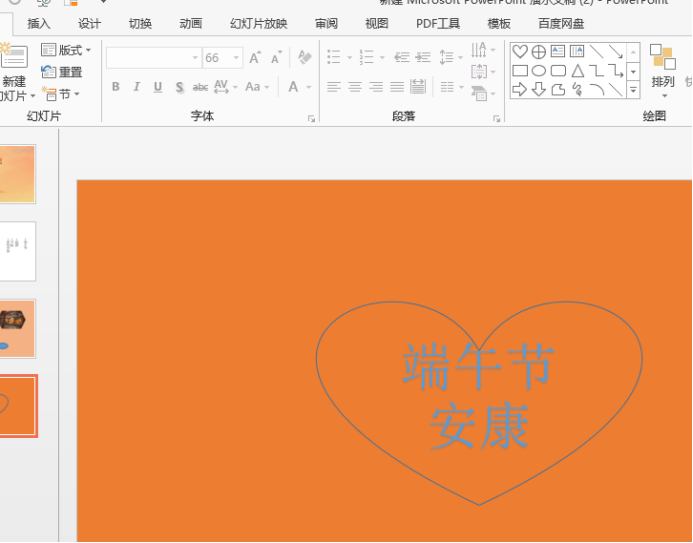Screen dimensions: 693x543
Task: Open line spacing options
Action: tap(451, 57)
